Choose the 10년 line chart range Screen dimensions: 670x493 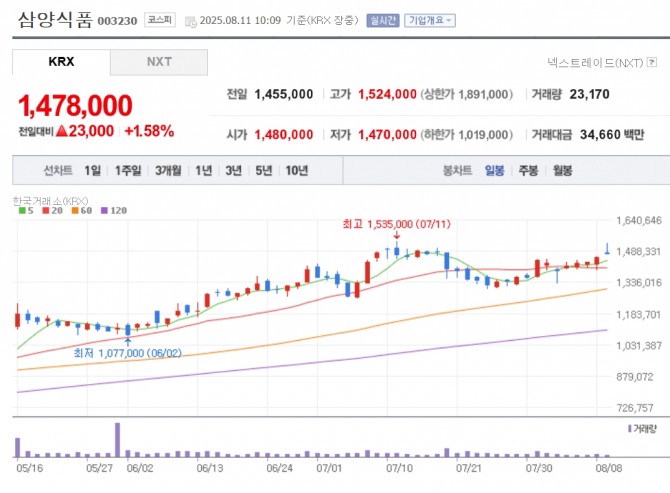pyautogui.click(x=296, y=171)
